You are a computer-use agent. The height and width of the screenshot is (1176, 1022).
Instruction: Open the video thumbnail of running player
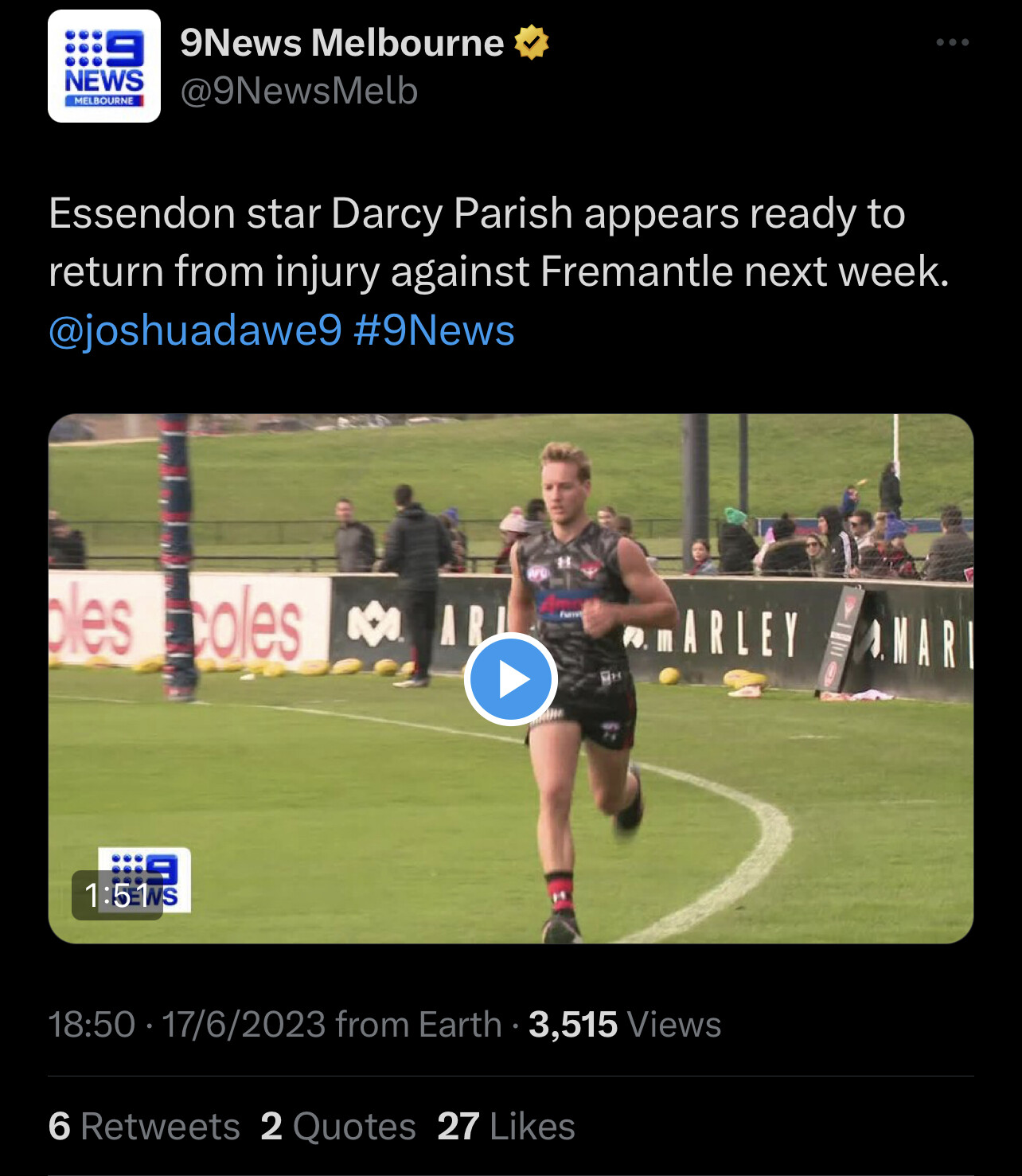coord(511,678)
